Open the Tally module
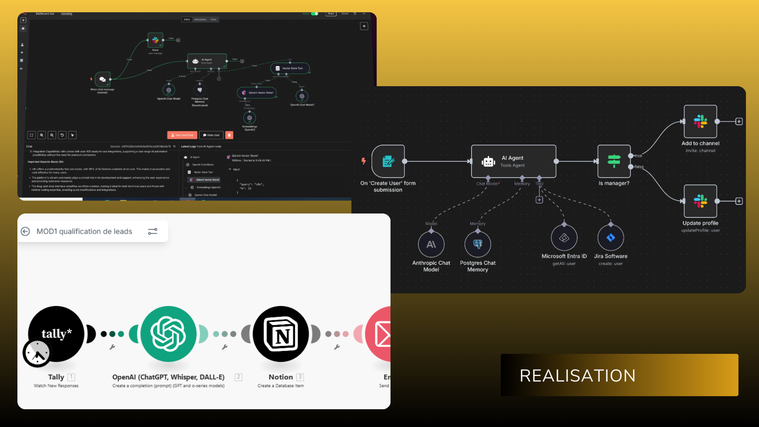Image resolution: width=759 pixels, height=427 pixels. (56, 334)
